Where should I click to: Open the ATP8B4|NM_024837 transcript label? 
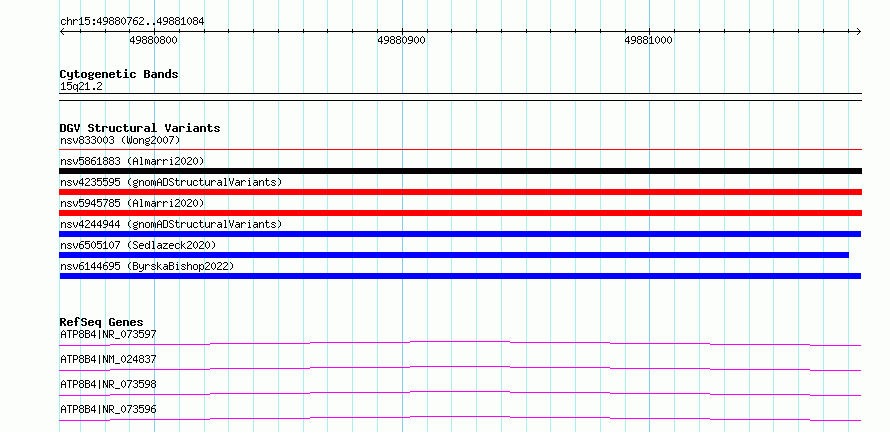[x=108, y=359]
